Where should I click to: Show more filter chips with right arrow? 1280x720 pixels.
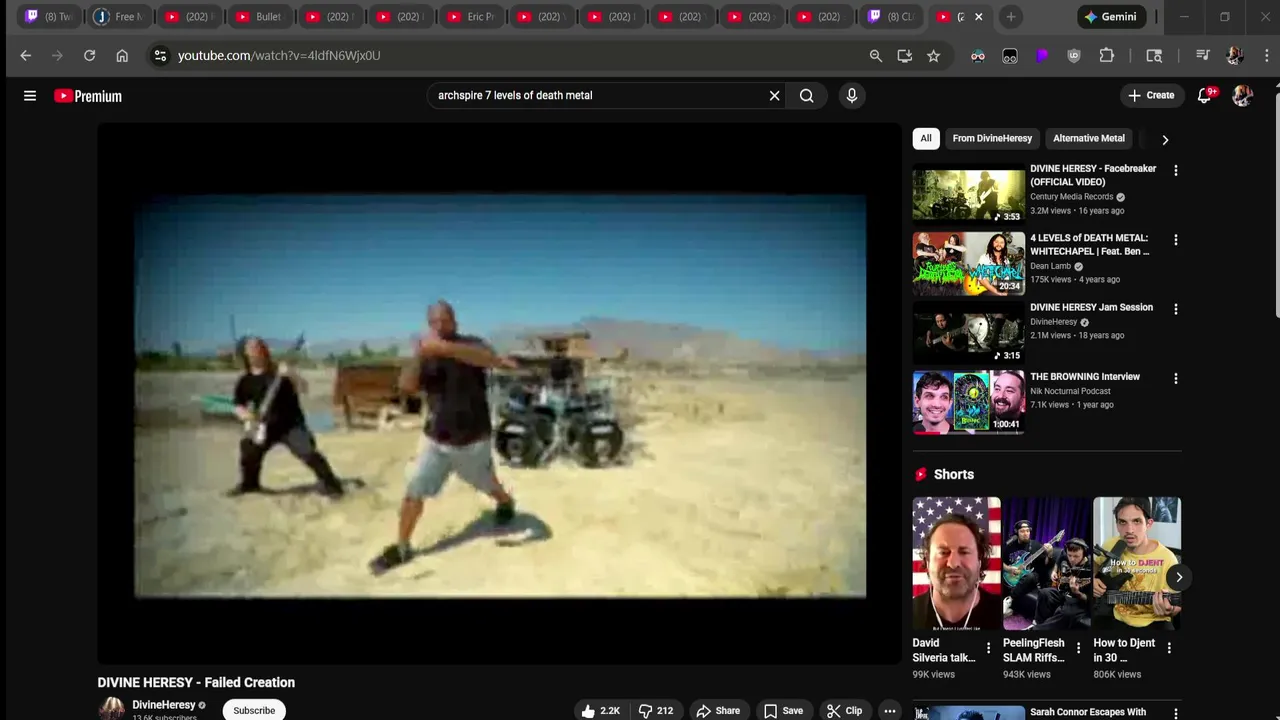tap(1165, 140)
